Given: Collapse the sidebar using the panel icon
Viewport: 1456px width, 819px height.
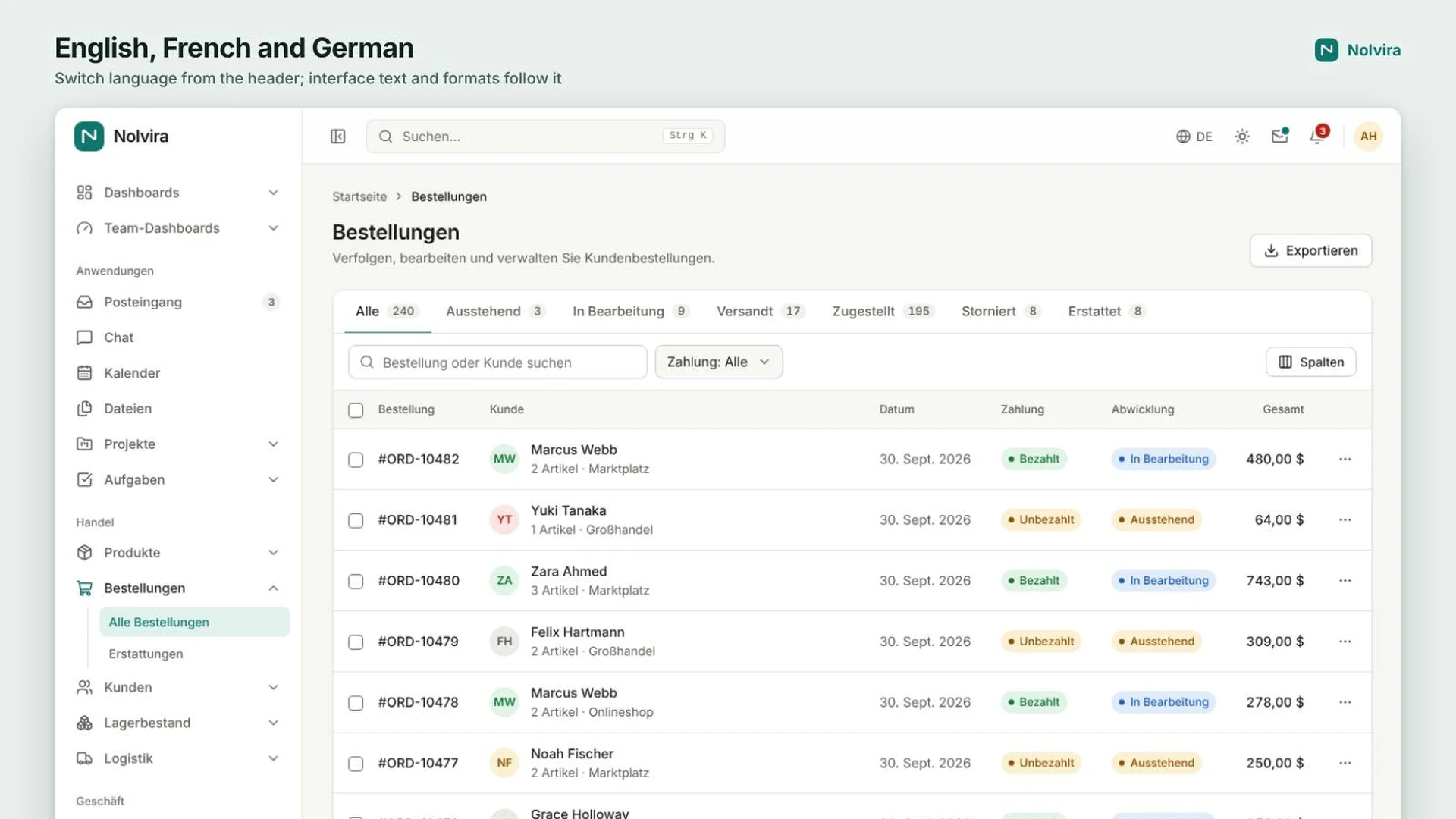Looking at the screenshot, I should point(338,136).
